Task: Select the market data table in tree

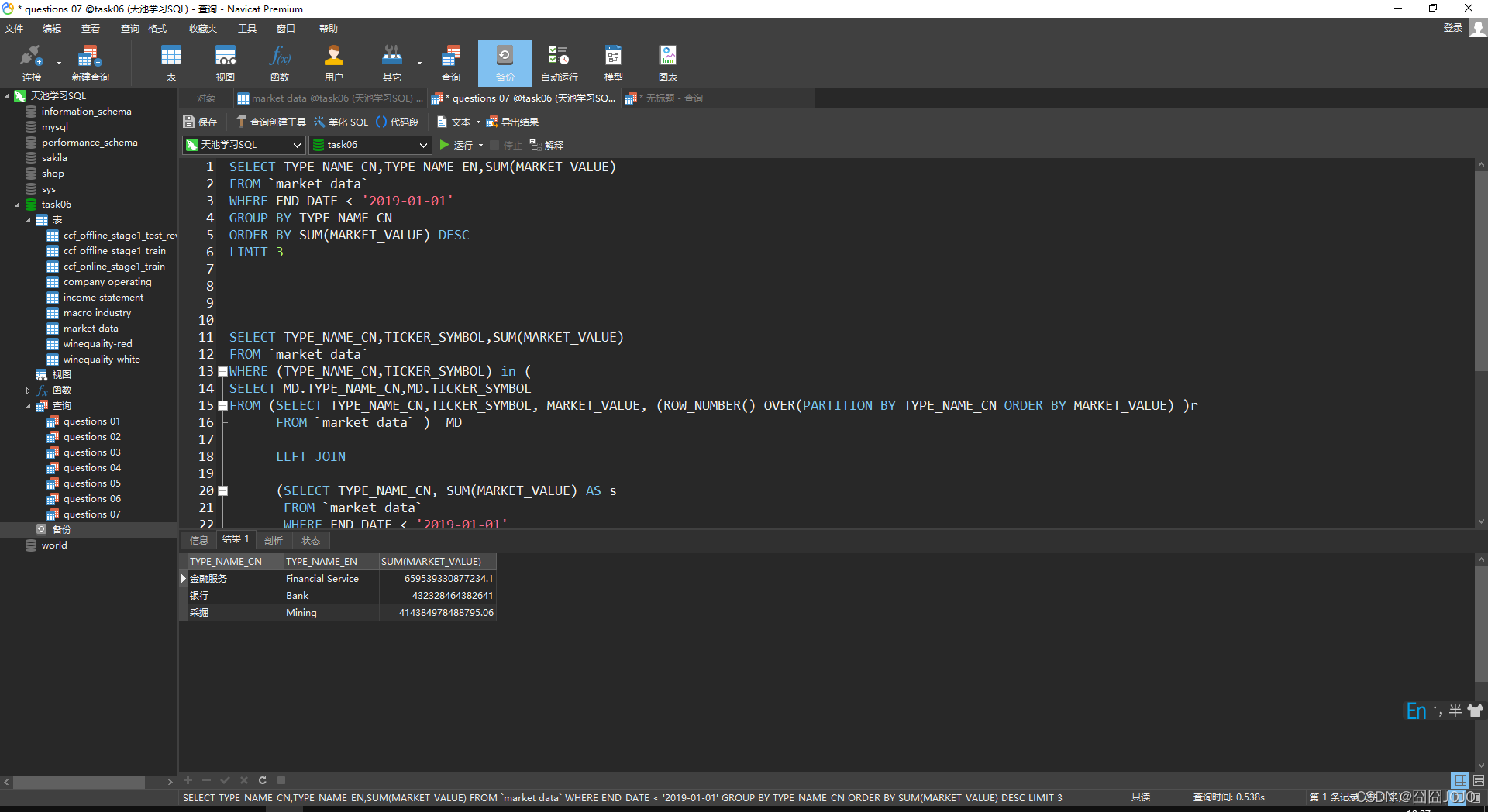Action: click(x=91, y=329)
